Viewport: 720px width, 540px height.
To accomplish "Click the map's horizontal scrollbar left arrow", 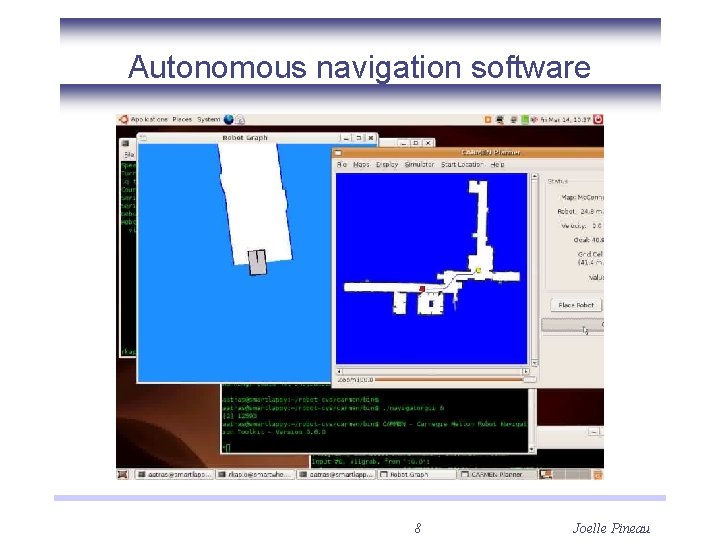I will click(x=339, y=371).
